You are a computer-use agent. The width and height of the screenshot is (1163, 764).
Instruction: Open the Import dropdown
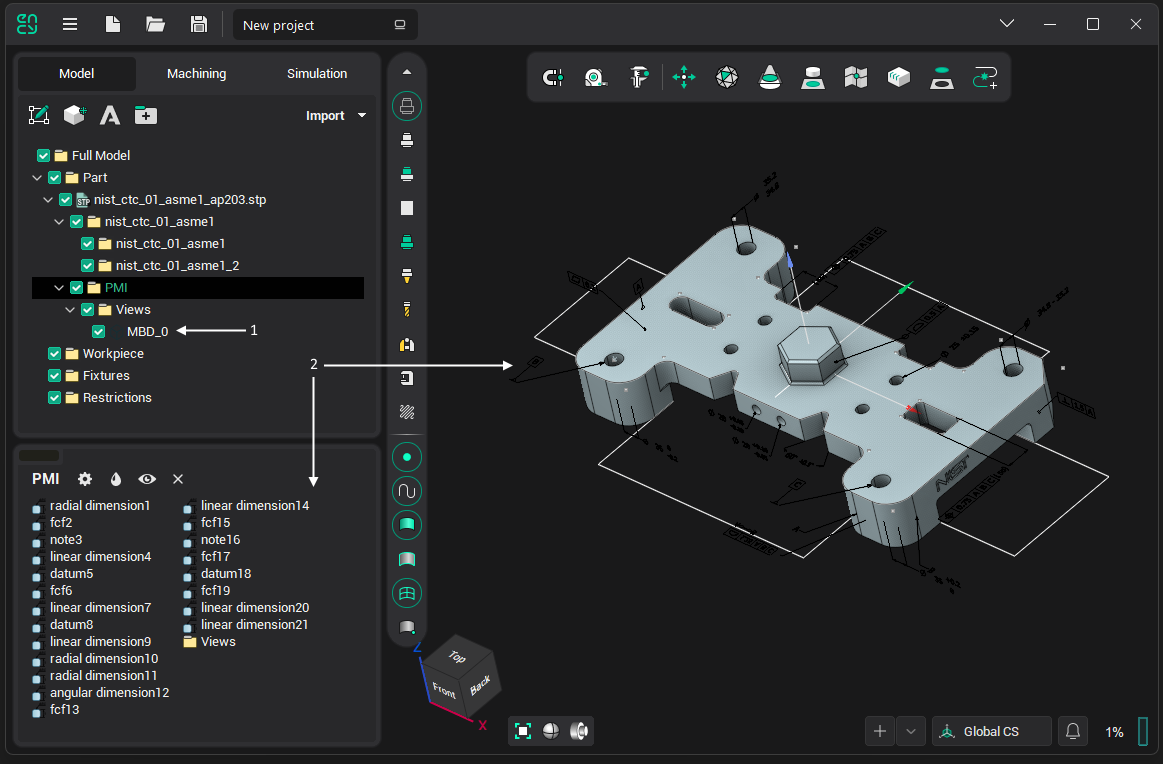coord(335,116)
